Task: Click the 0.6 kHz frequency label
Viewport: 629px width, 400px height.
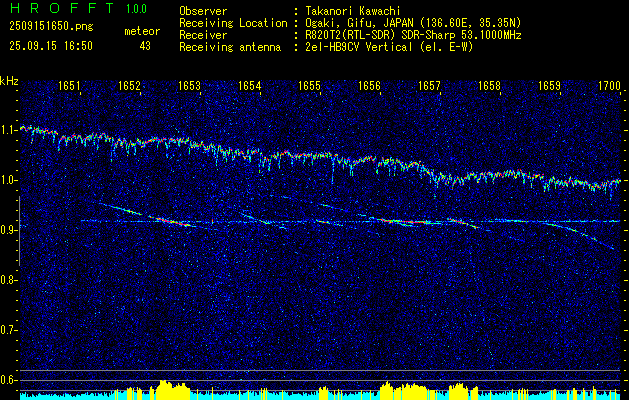Action: pyautogui.click(x=8, y=380)
